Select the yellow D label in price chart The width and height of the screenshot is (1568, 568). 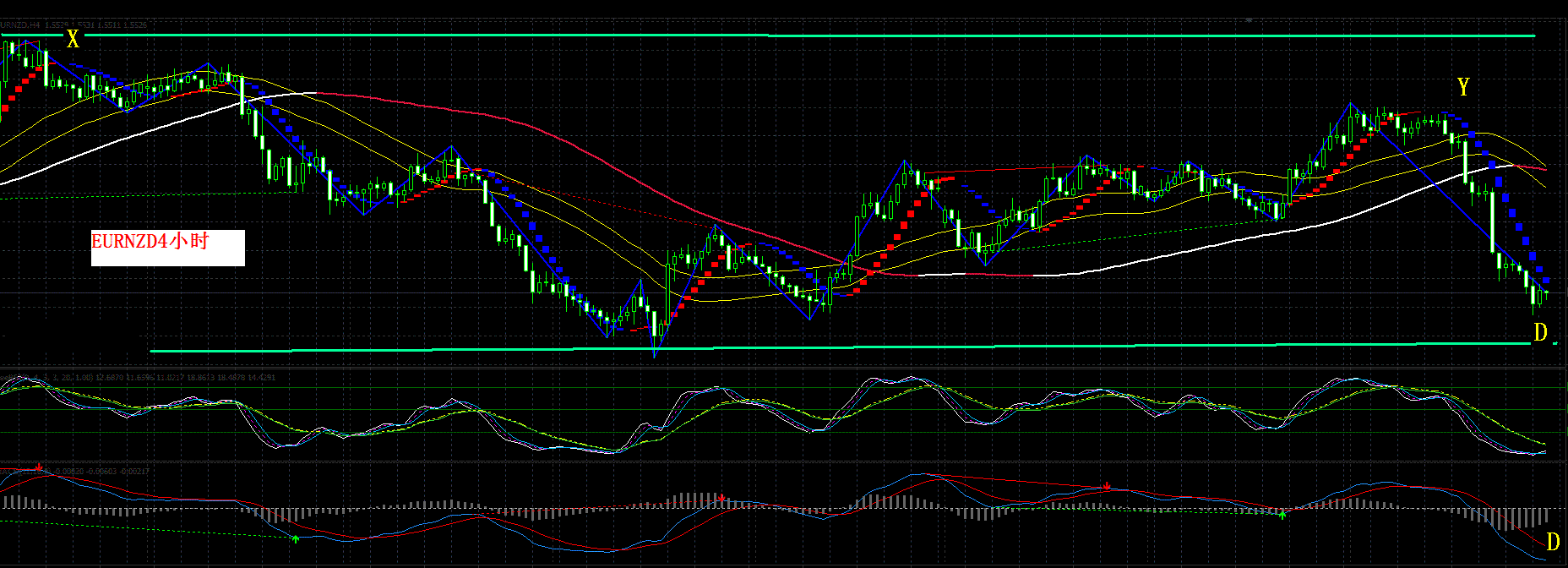(x=1540, y=332)
